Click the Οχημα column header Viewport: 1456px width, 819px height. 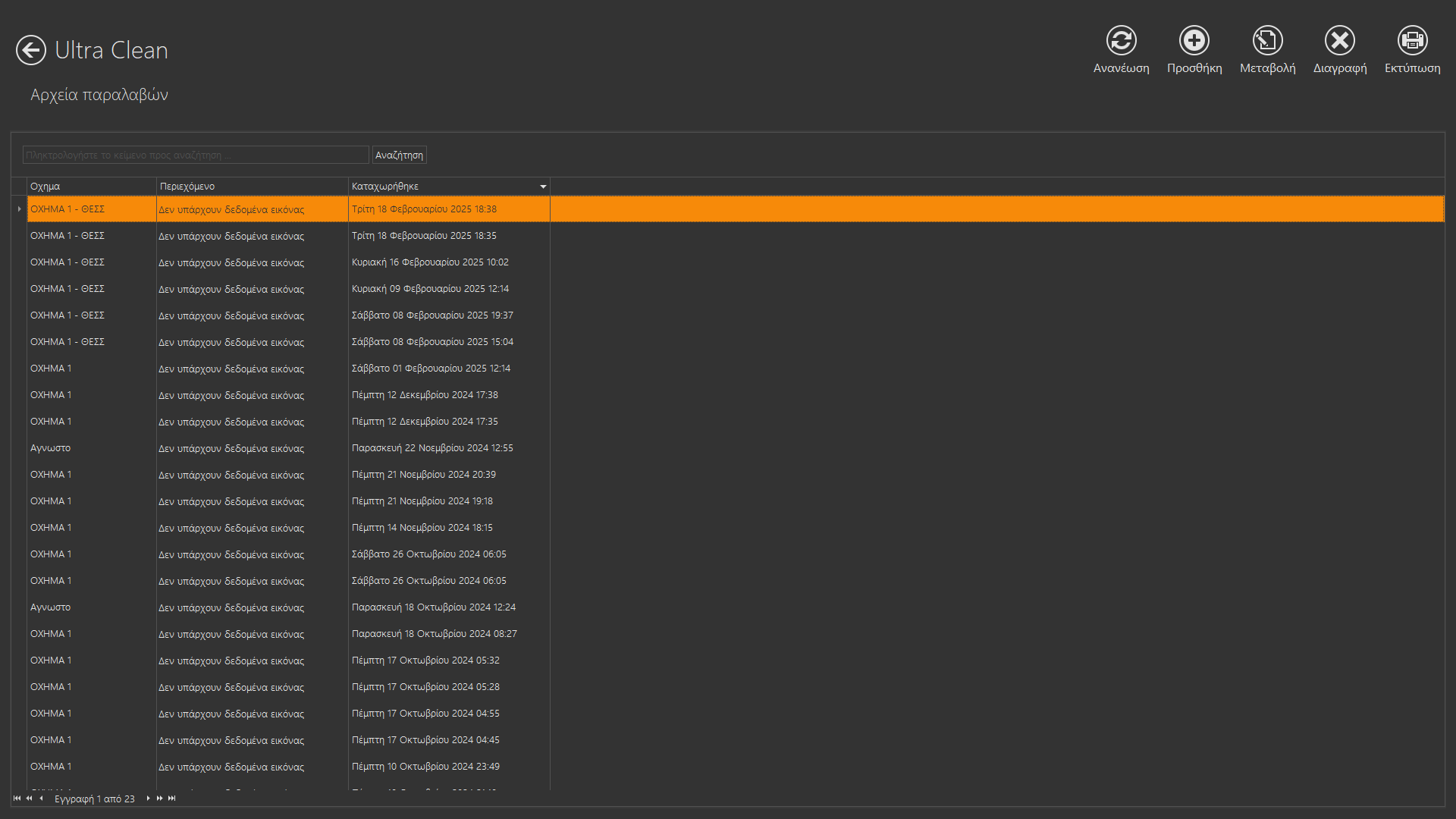pos(91,187)
